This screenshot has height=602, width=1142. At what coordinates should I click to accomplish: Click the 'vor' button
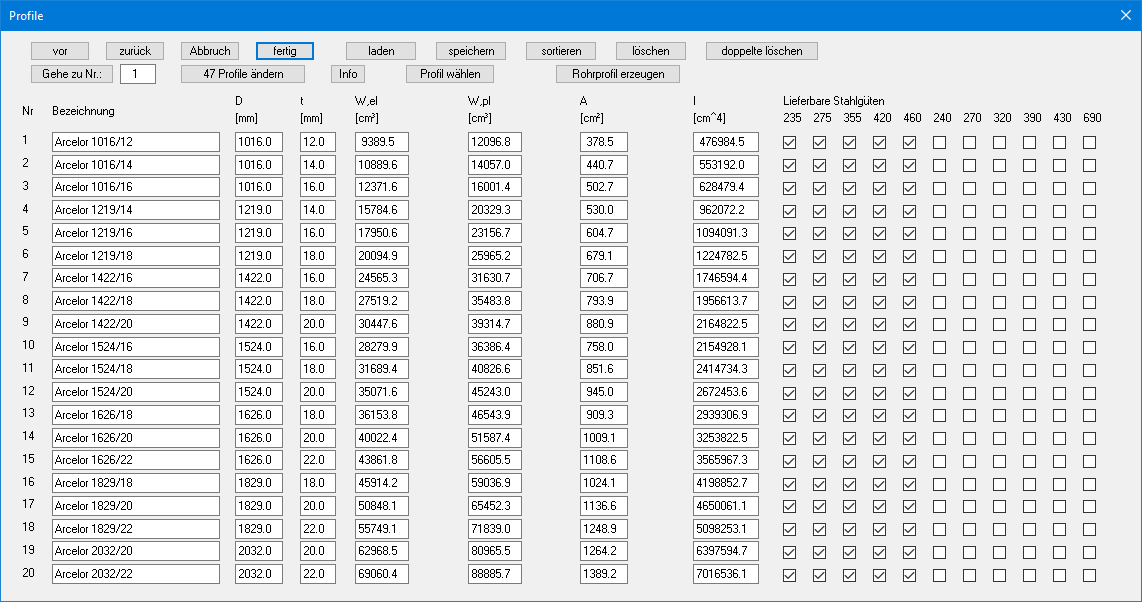click(x=60, y=51)
